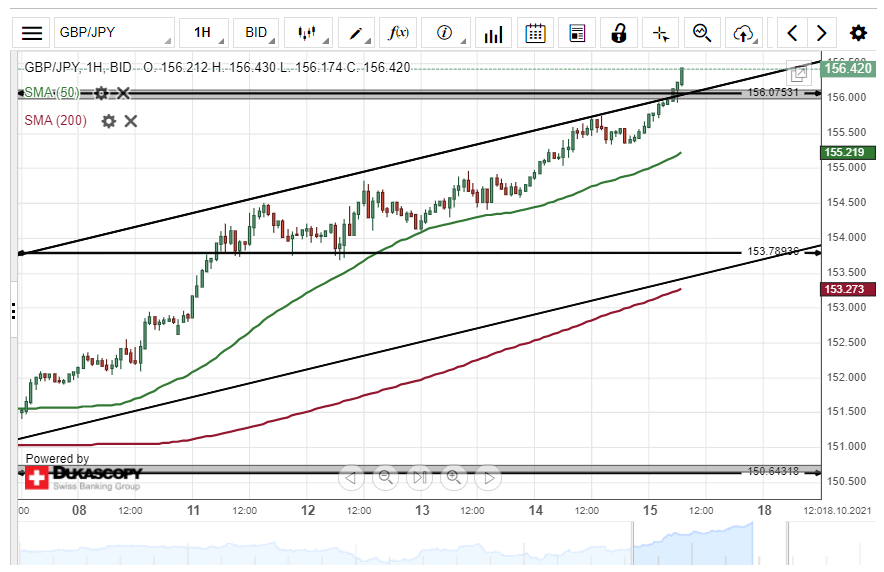
Task: Open the calendar date picker
Action: coord(535,33)
